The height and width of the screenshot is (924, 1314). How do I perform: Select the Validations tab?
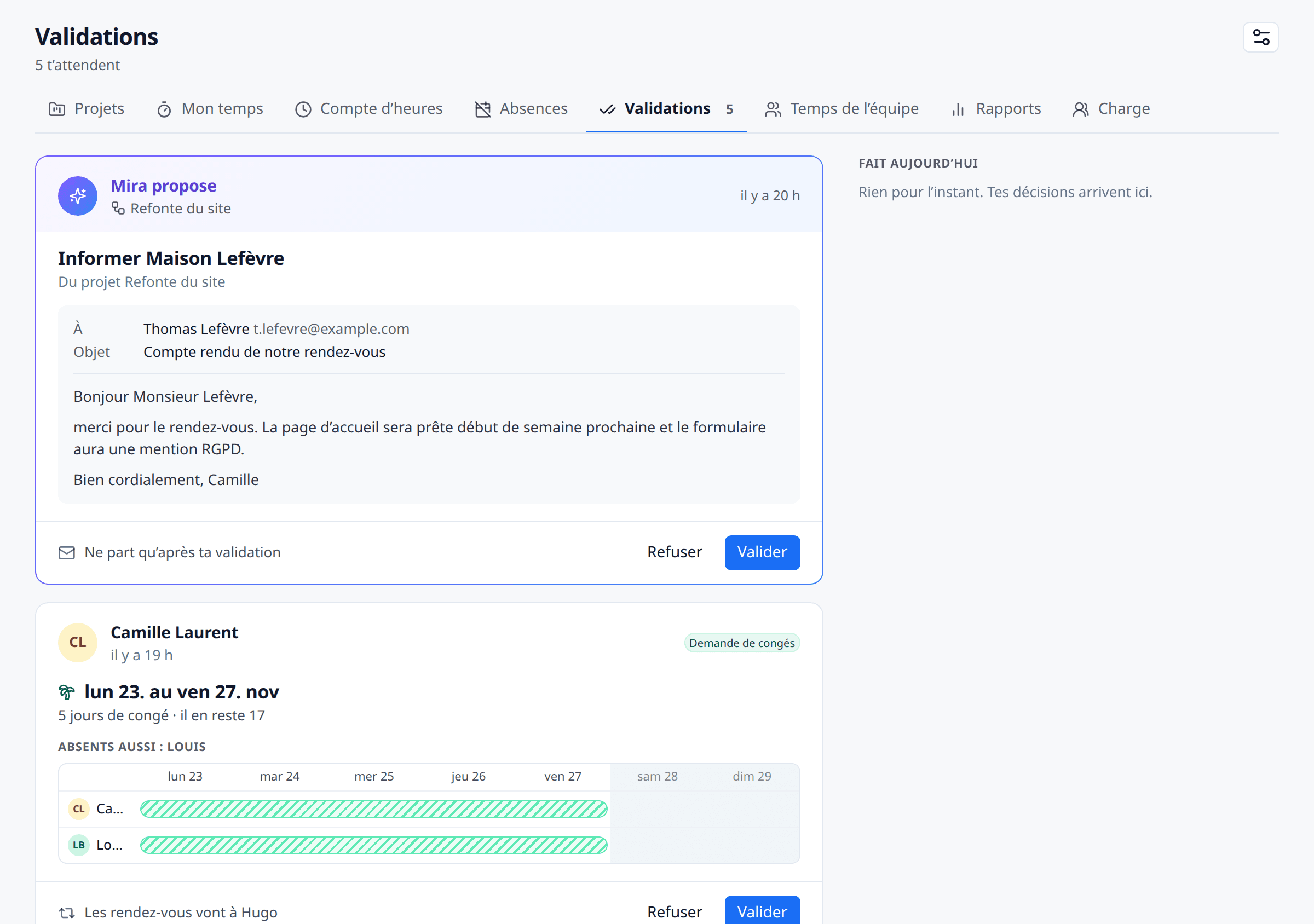pos(666,109)
